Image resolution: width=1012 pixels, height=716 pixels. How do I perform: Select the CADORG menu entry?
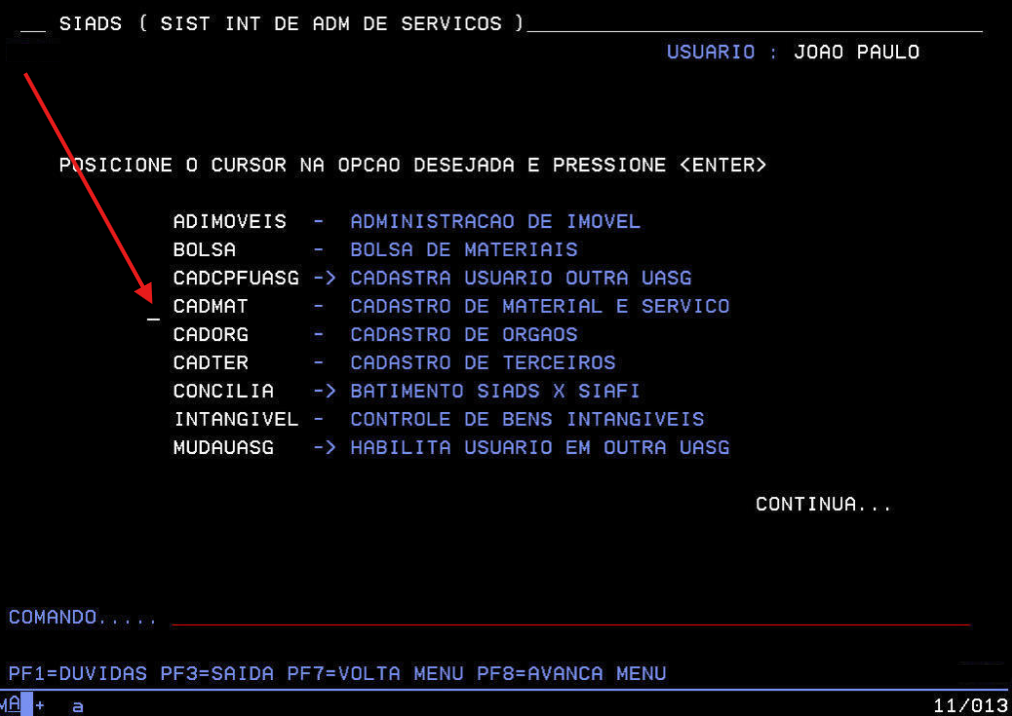click(x=210, y=334)
